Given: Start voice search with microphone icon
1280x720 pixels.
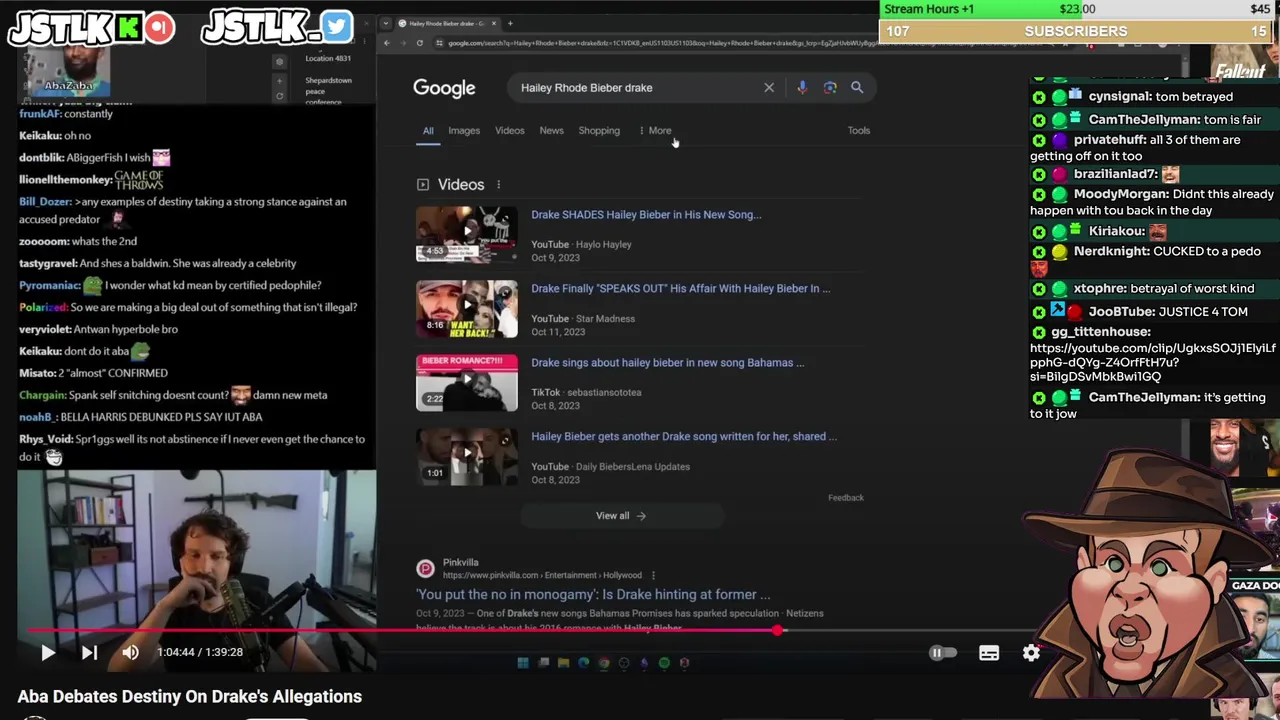Looking at the screenshot, I should pos(802,88).
